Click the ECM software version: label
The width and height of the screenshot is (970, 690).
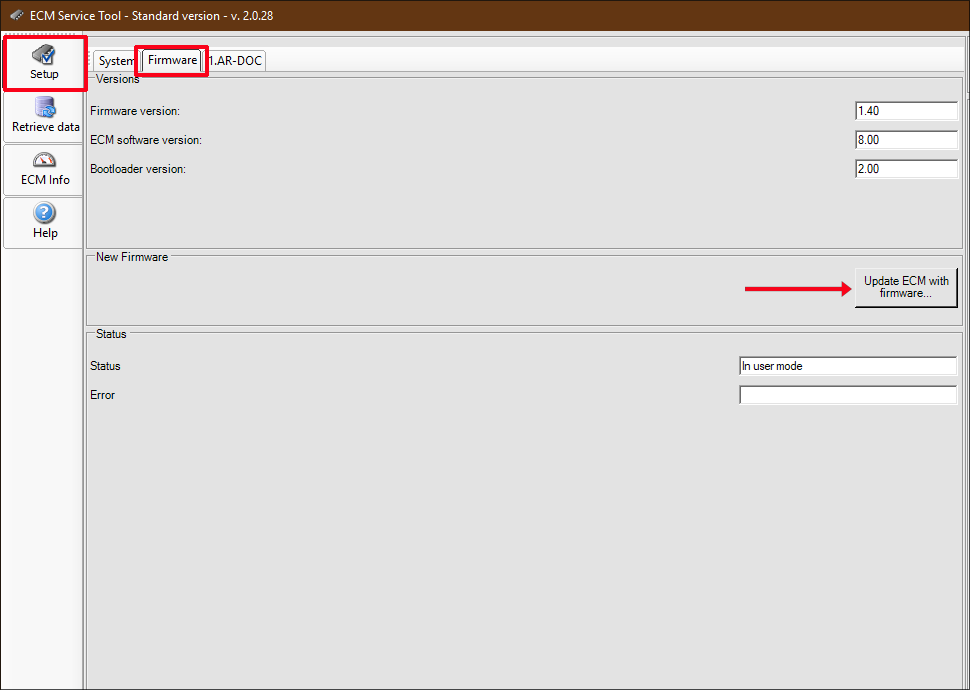[146, 140]
